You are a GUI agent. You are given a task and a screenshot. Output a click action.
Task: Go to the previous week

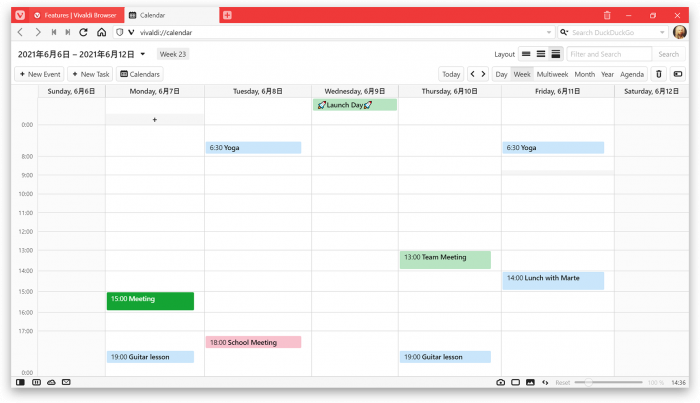[x=472, y=74]
